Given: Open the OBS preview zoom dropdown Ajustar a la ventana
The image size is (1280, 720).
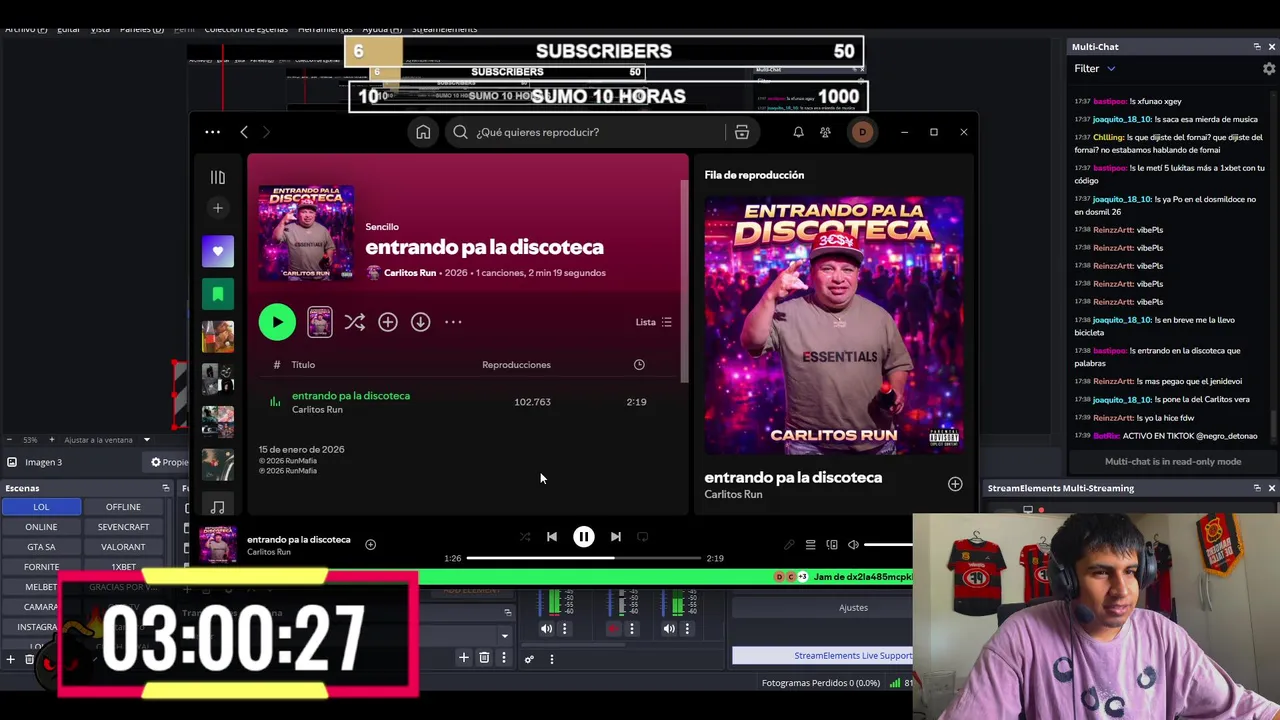Looking at the screenshot, I should [107, 440].
